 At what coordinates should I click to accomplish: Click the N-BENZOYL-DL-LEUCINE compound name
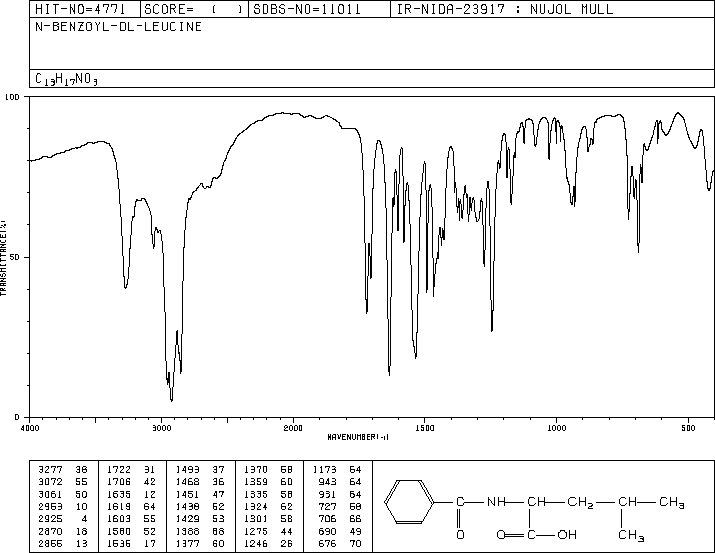click(118, 26)
